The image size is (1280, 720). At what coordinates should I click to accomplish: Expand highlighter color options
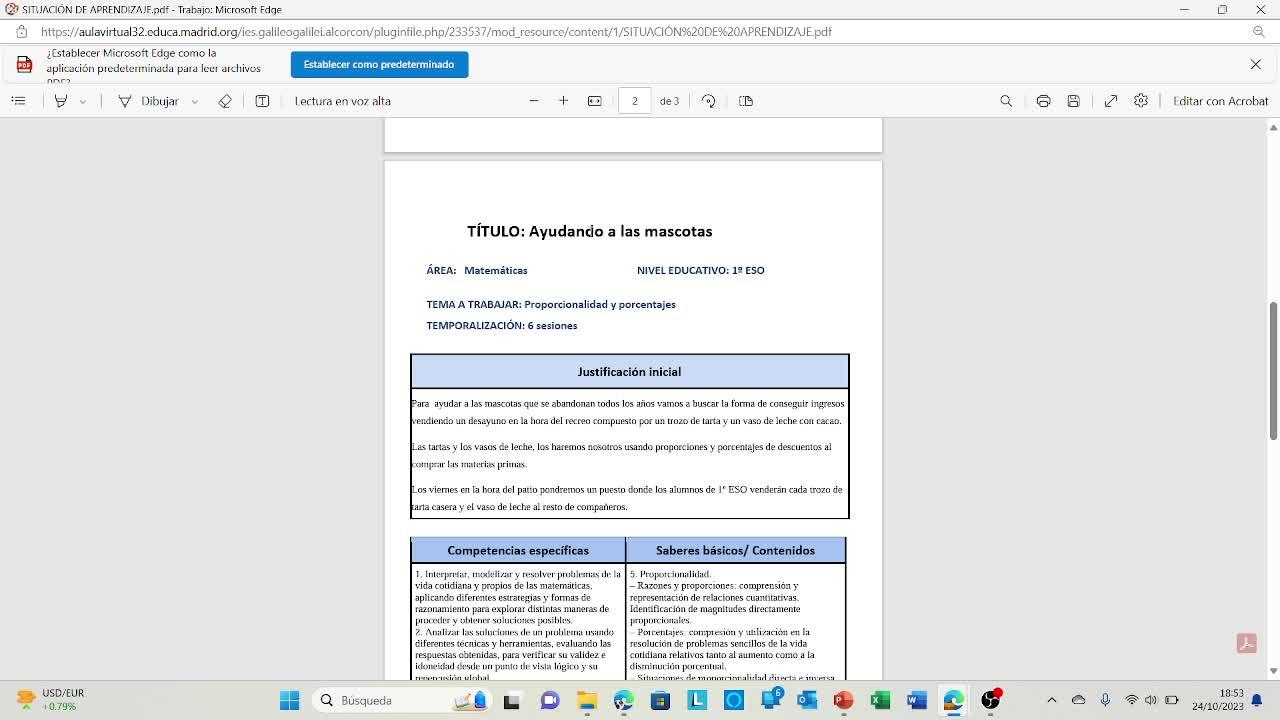click(83, 101)
